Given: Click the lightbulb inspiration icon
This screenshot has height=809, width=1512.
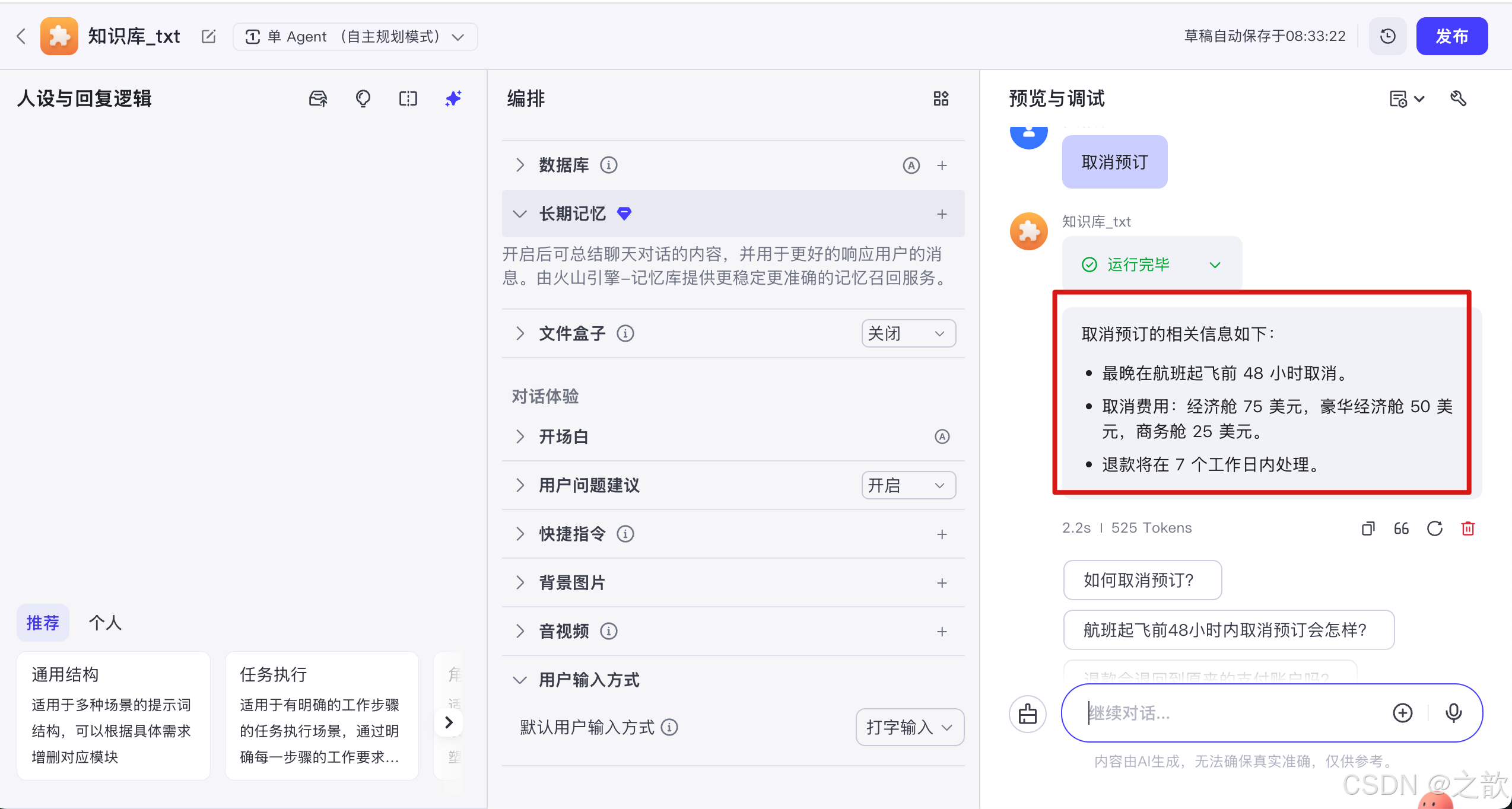Looking at the screenshot, I should point(363,98).
